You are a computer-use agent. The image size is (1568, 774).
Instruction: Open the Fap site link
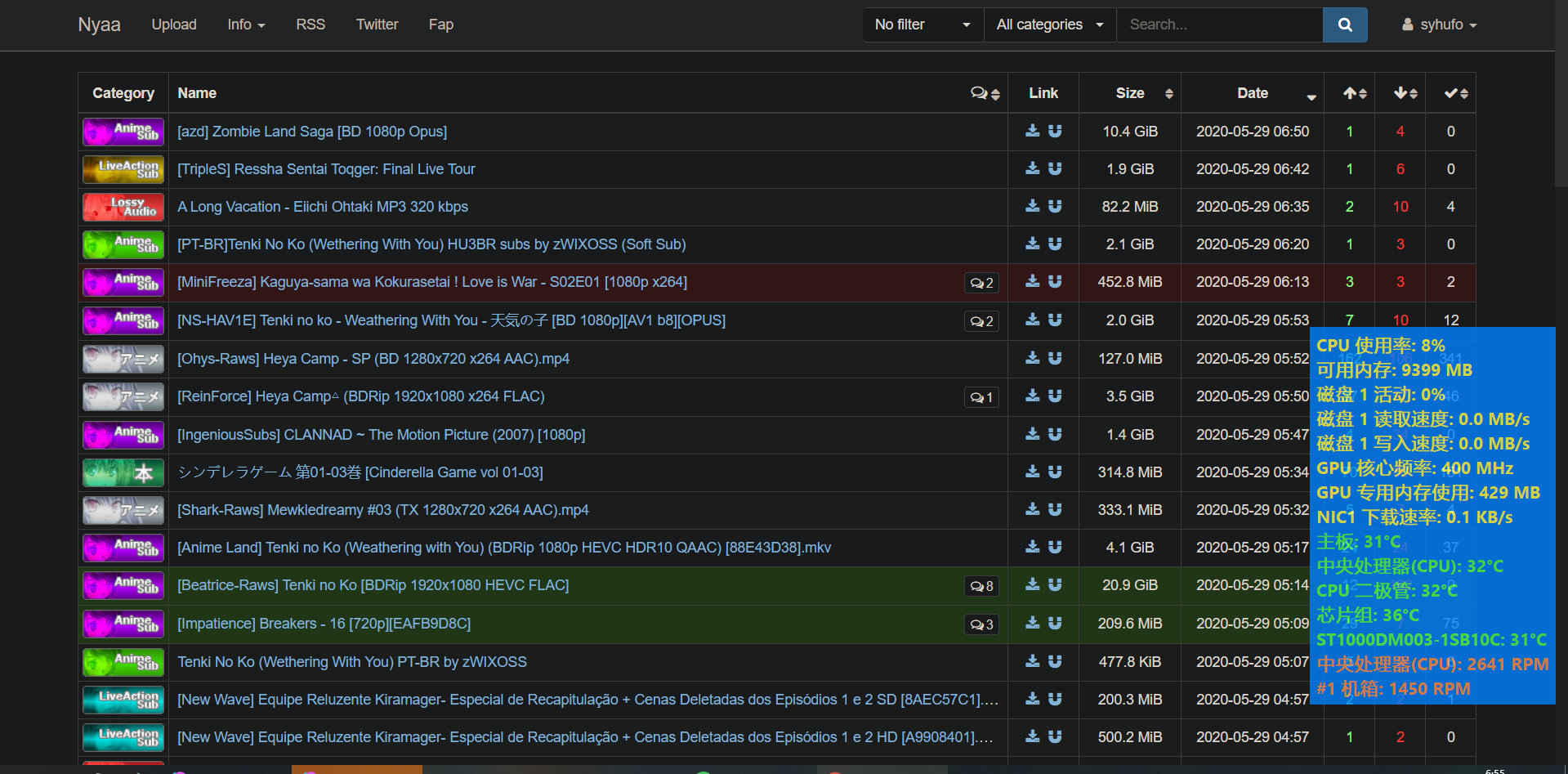(x=441, y=25)
